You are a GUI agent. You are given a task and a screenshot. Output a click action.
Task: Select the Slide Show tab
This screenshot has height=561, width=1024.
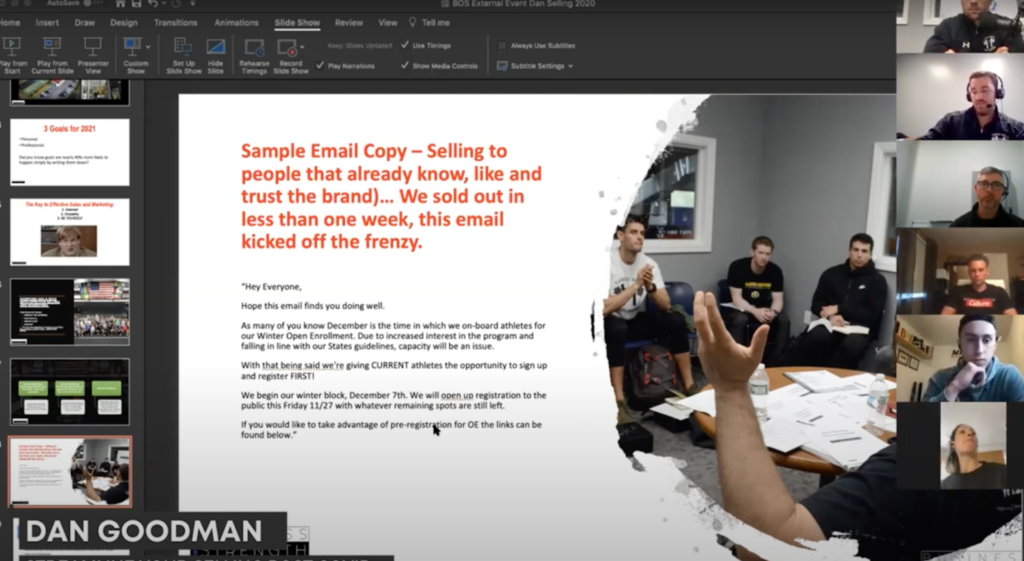(x=297, y=22)
